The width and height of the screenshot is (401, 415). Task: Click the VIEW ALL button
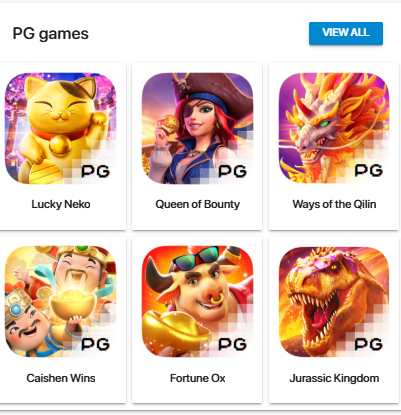click(346, 33)
